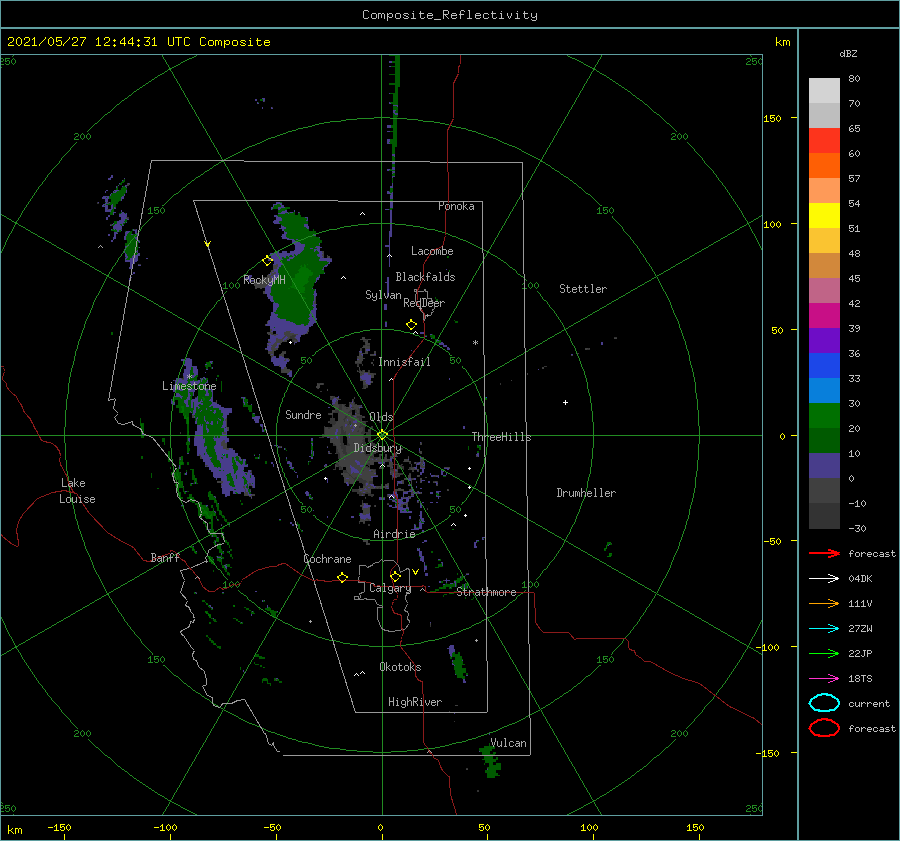Screen dimensions: 900x841
Task: Click yellow diamond marker below Cochrane label
Action: 342,577
